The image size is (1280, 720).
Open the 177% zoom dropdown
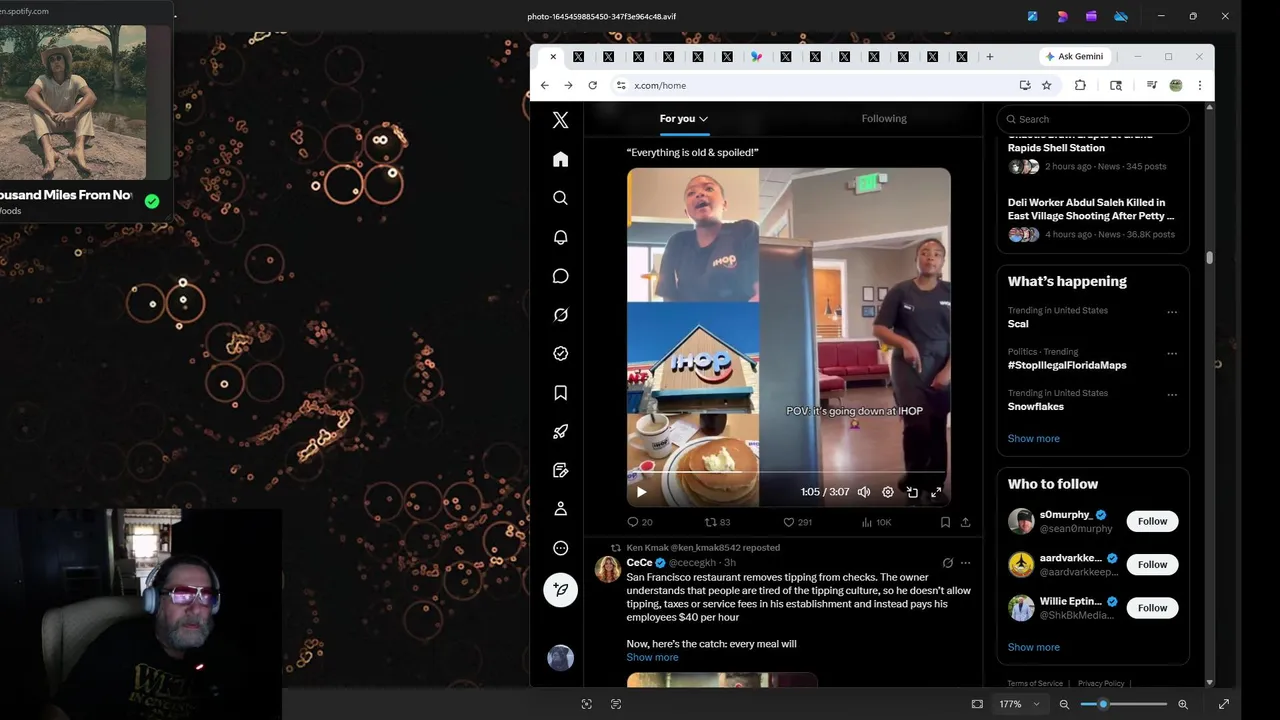pyautogui.click(x=1036, y=704)
